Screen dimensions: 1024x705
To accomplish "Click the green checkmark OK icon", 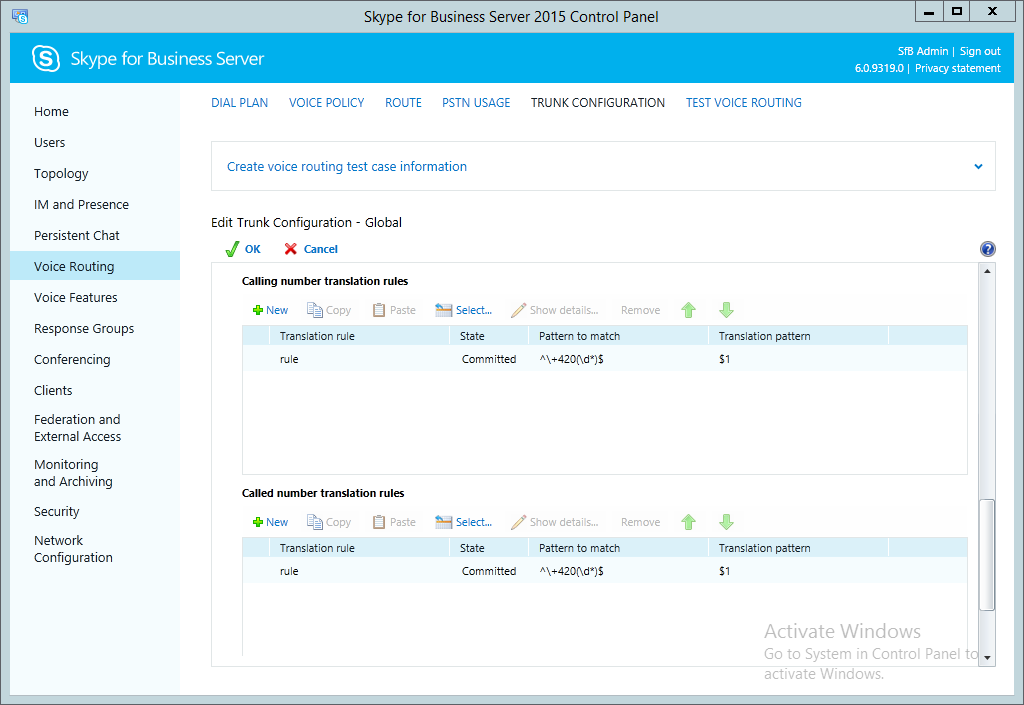I will pos(232,249).
